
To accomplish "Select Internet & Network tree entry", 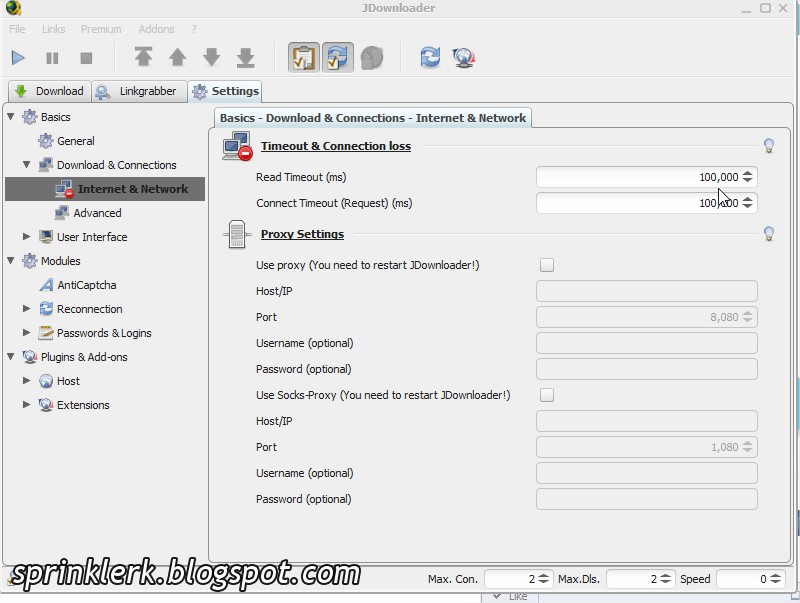I will 105,189.
